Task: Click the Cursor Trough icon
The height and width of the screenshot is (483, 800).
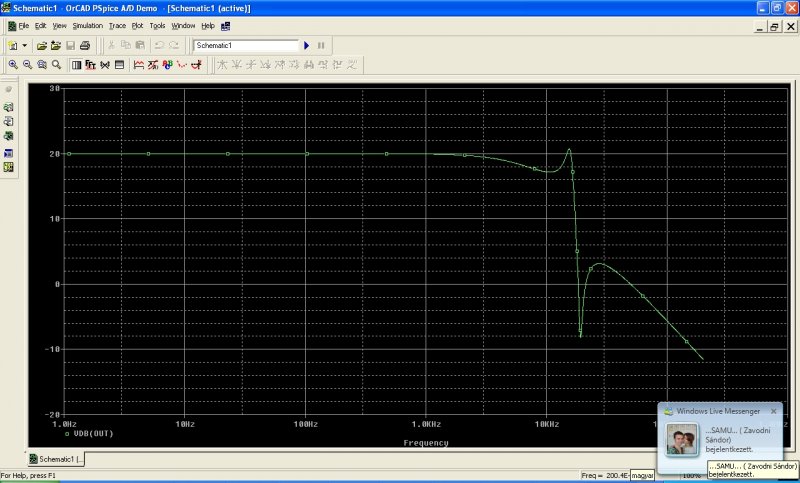Action: (236, 65)
